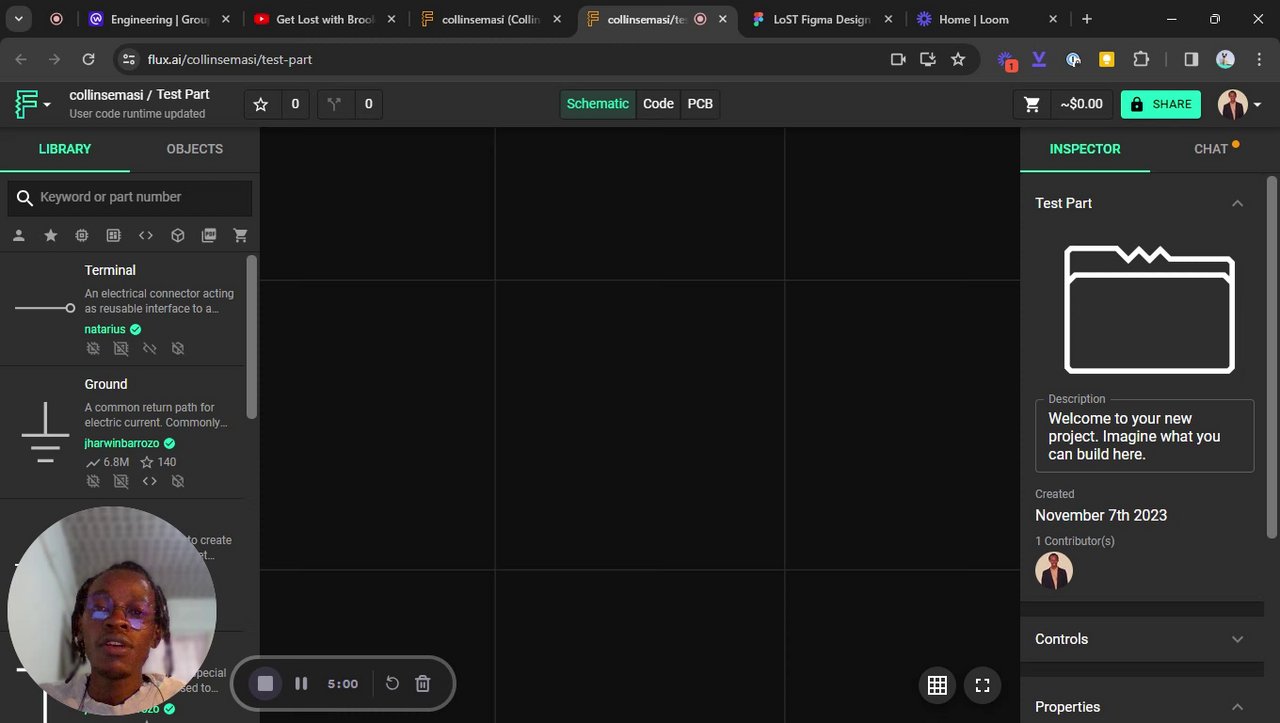The image size is (1280, 723).
Task: Switch to Get Lost with Brook YouTube tab
Action: coord(324,19)
